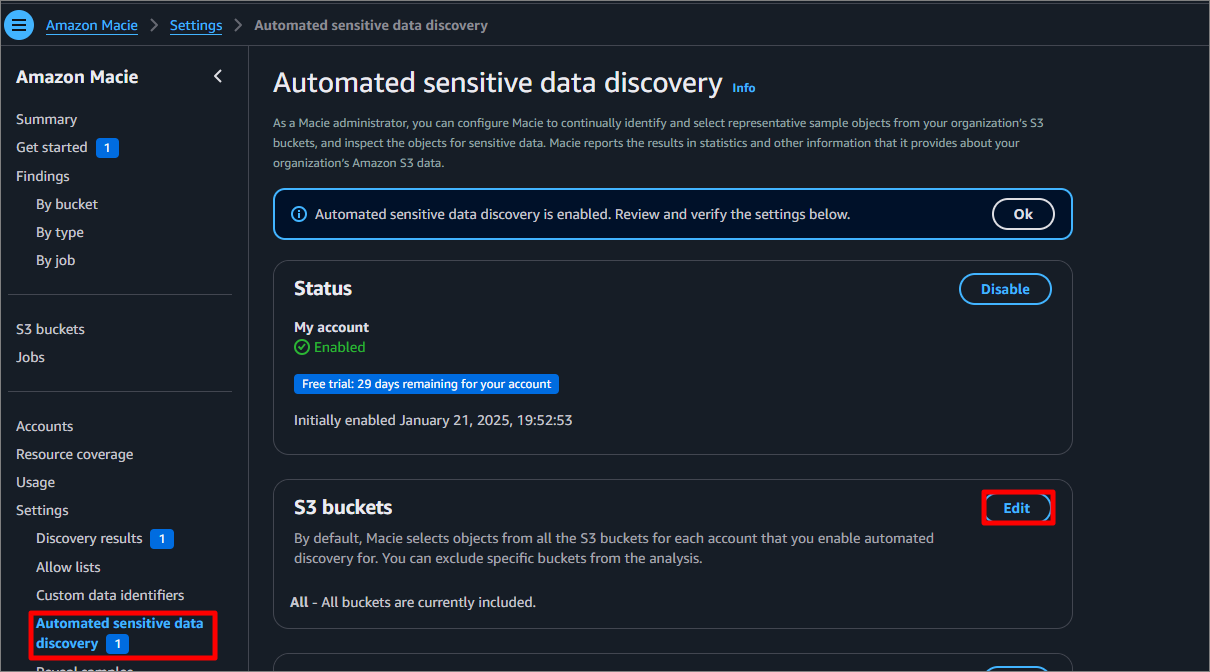This screenshot has height=672, width=1210.
Task: Click the All buckets are currently included text
Action: point(415,602)
